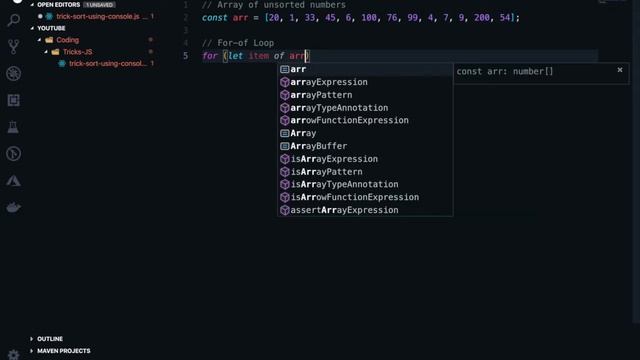Screen dimensions: 640x360
Task: Collapse the Coding folder arrow
Action: (40, 40)
